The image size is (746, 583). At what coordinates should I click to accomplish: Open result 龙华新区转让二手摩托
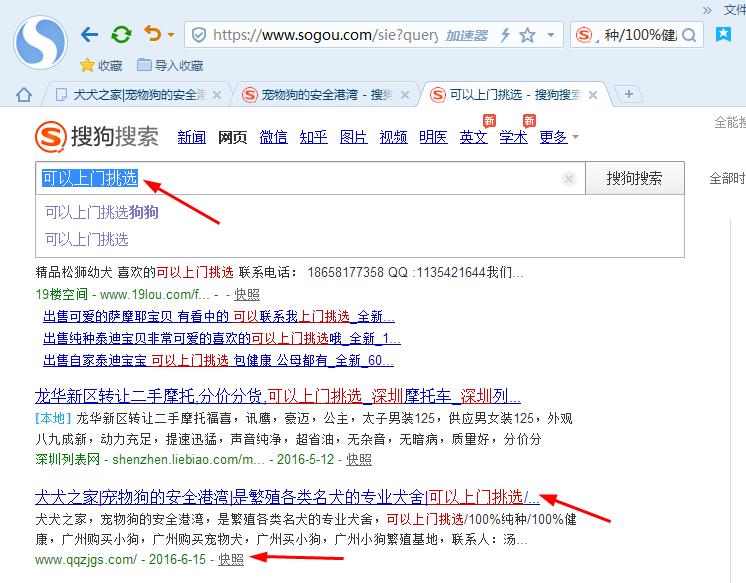point(278,396)
